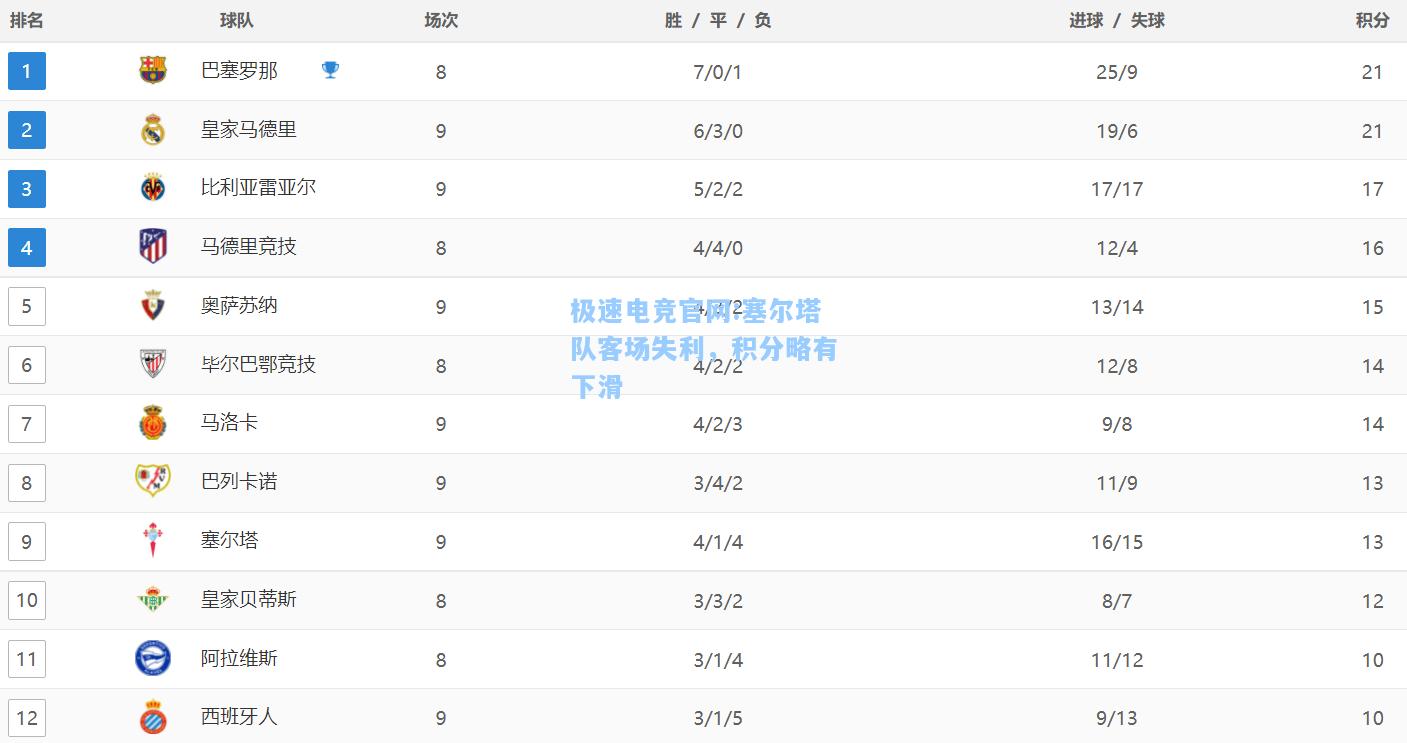Click rank badge number 1

[27, 71]
